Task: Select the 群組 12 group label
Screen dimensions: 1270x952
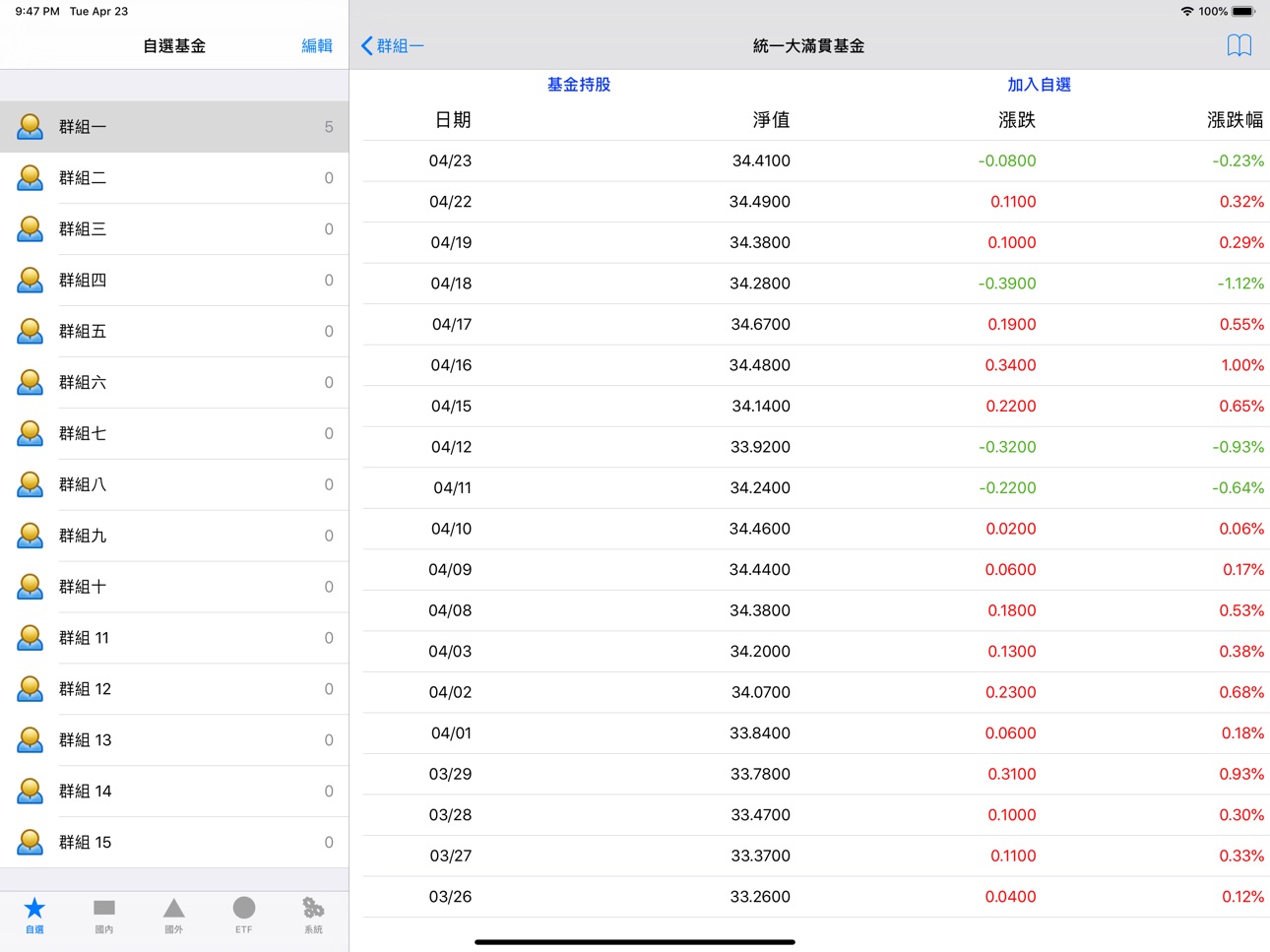Action: [x=86, y=690]
